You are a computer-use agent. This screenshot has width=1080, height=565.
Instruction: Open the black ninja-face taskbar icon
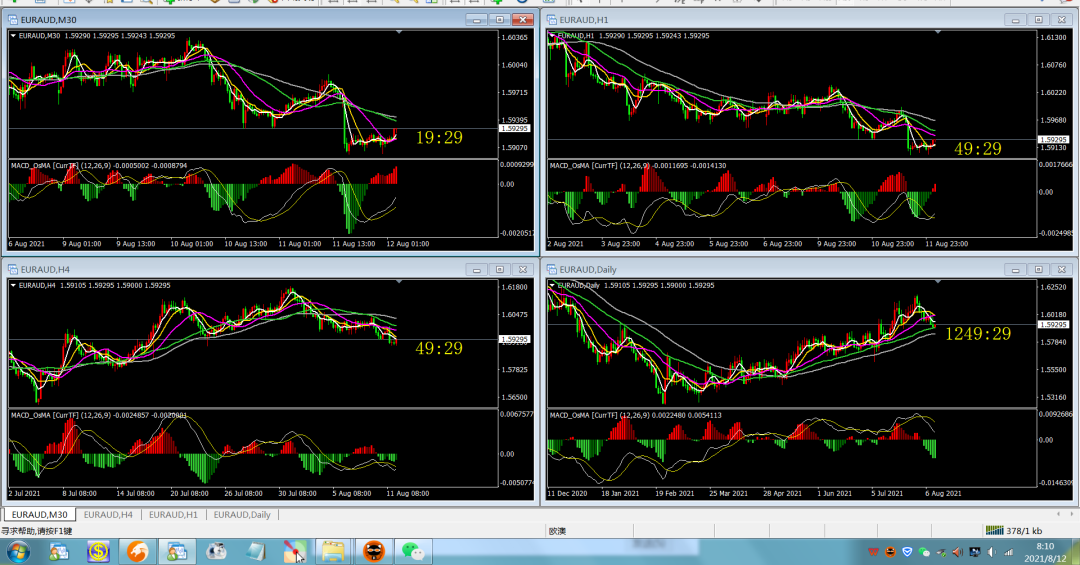373,552
